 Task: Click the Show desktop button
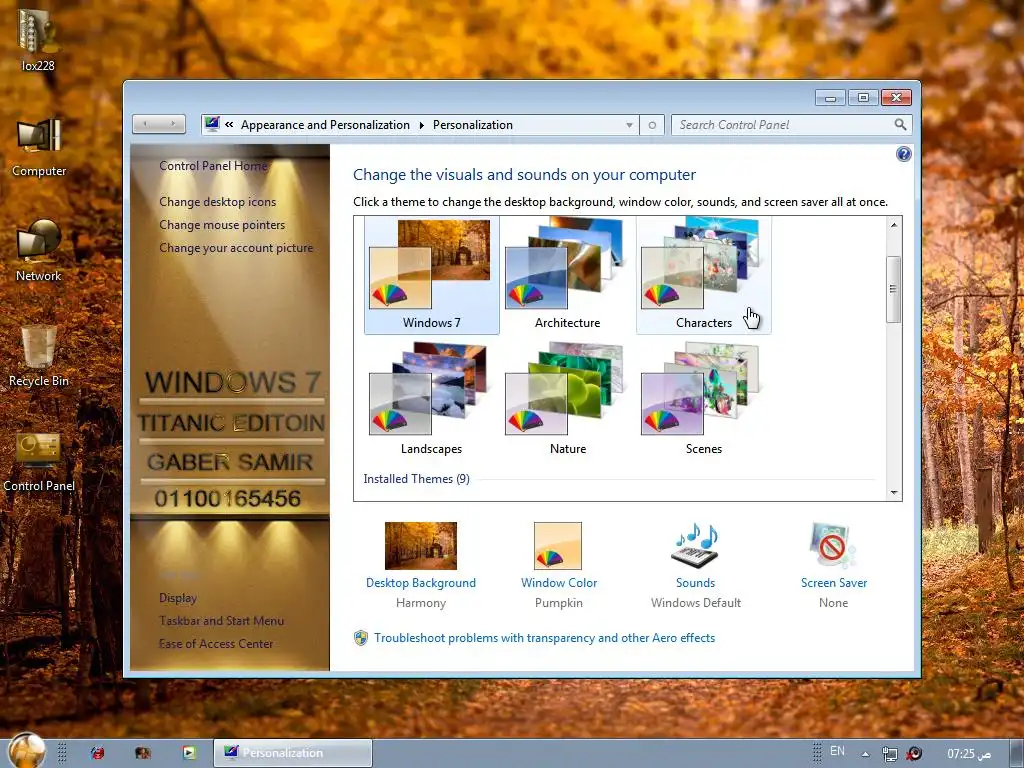[x=1016, y=754]
